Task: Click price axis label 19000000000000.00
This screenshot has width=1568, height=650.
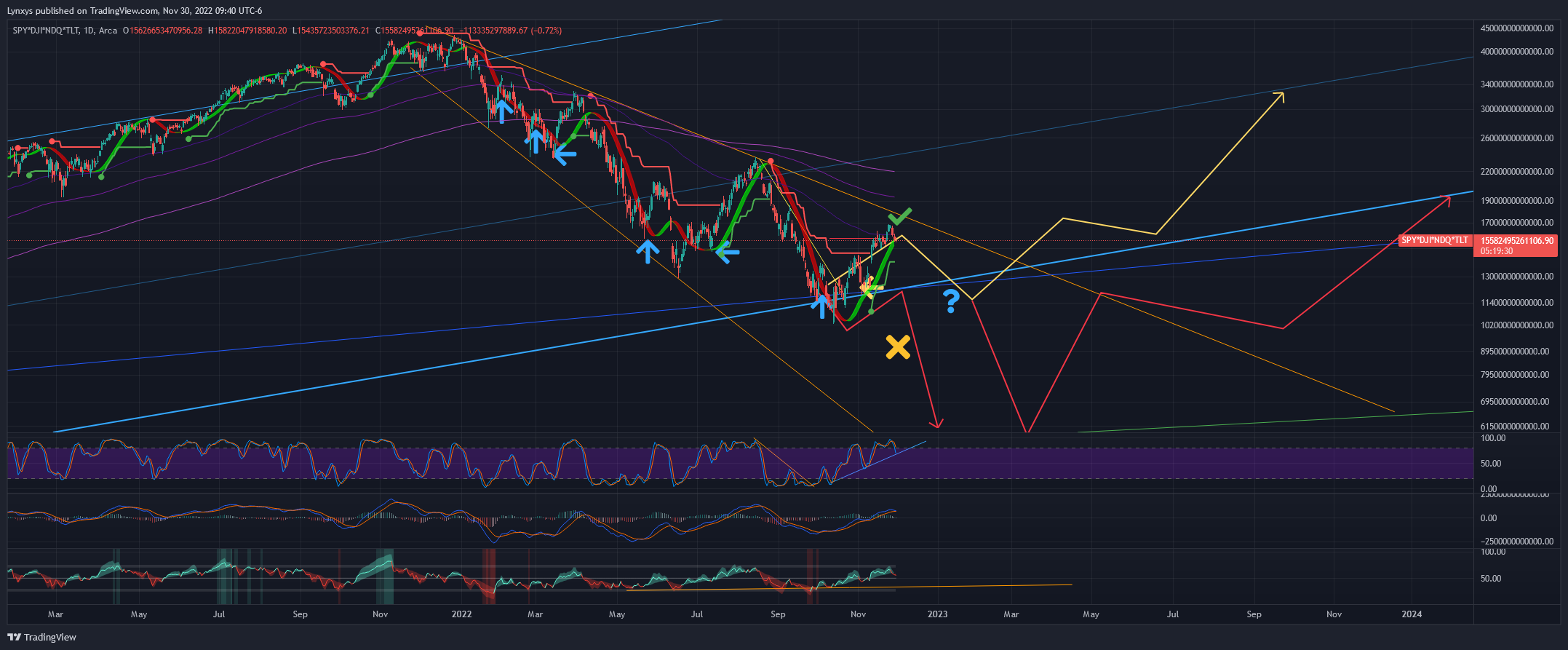Action: 1517,201
